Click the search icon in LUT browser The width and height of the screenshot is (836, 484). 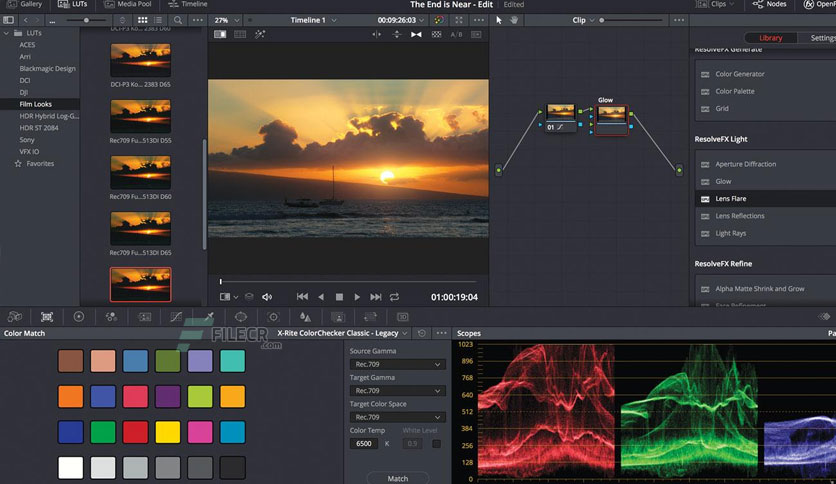(x=178, y=20)
